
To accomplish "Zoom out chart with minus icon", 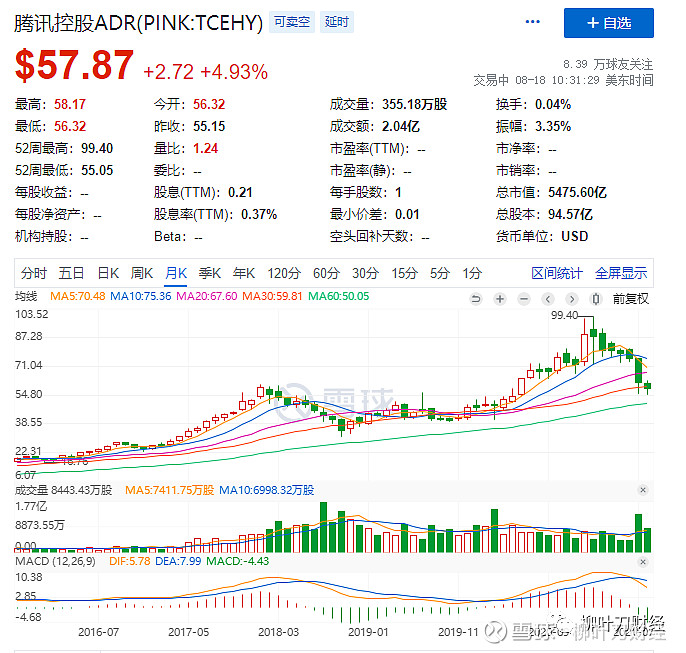I will [x=524, y=299].
